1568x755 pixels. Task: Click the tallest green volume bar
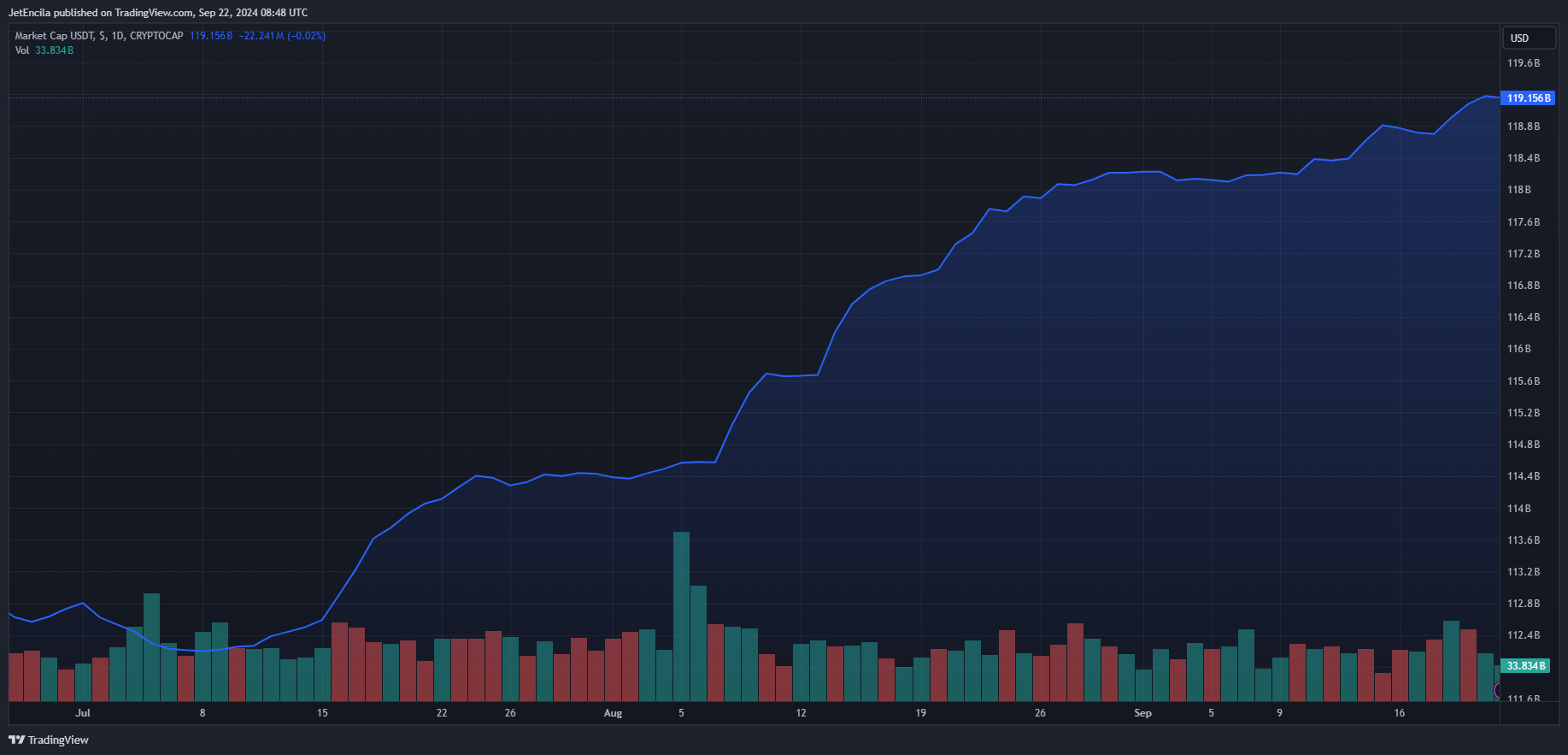(681, 616)
